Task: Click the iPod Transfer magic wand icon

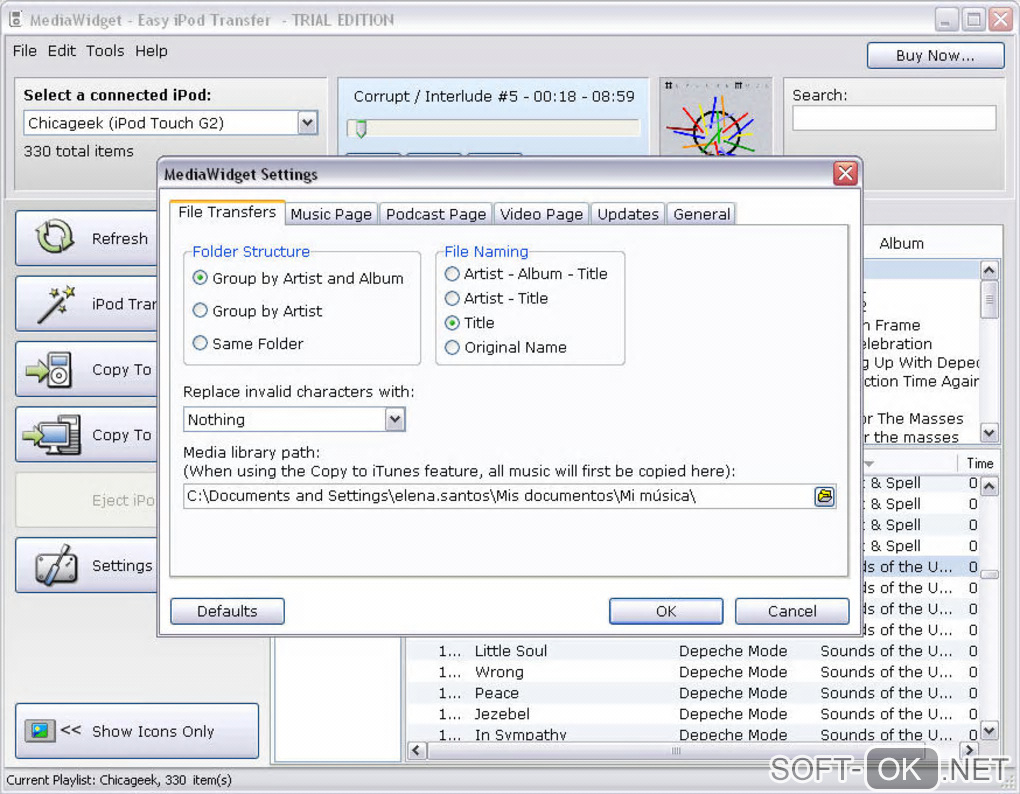Action: click(x=55, y=303)
